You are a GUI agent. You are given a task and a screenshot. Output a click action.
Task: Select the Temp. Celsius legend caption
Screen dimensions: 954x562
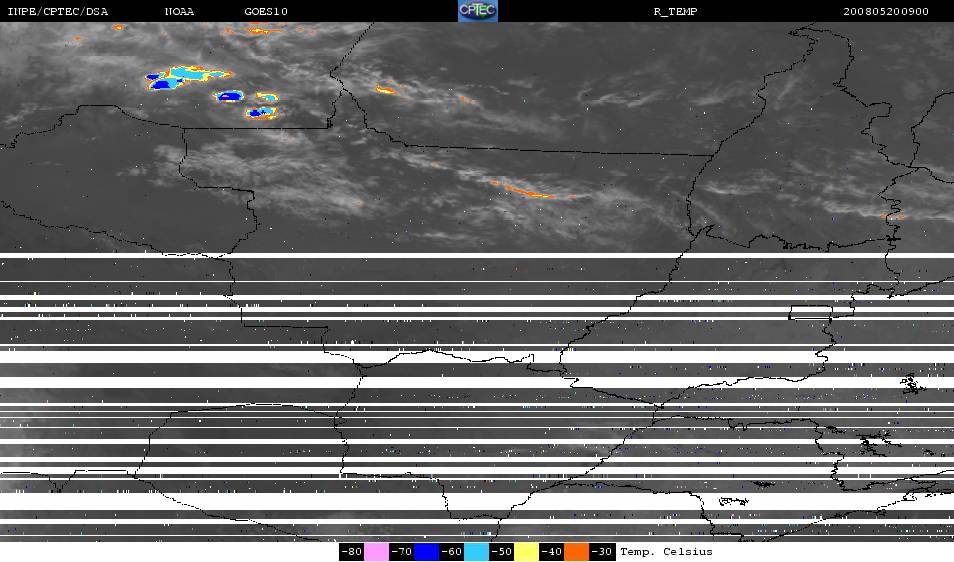point(666,552)
